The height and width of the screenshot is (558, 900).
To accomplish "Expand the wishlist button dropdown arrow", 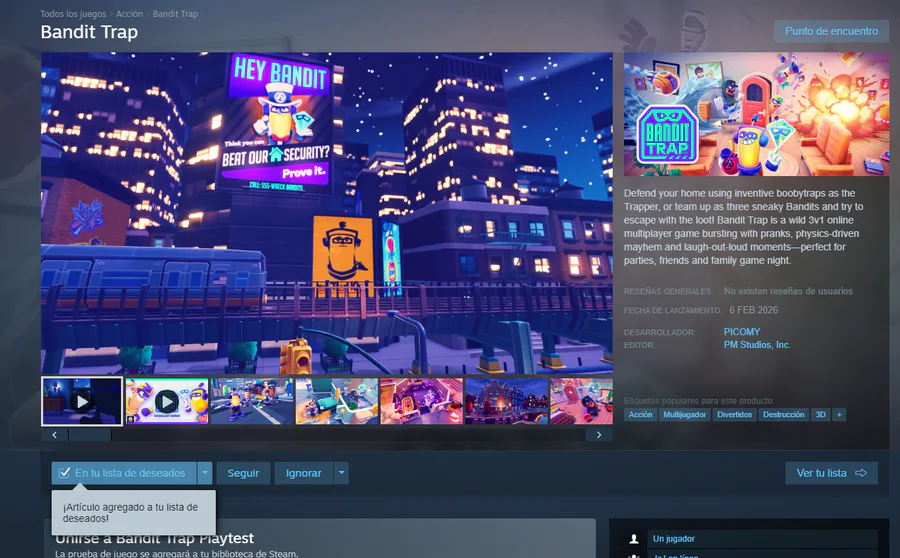I will [x=205, y=473].
